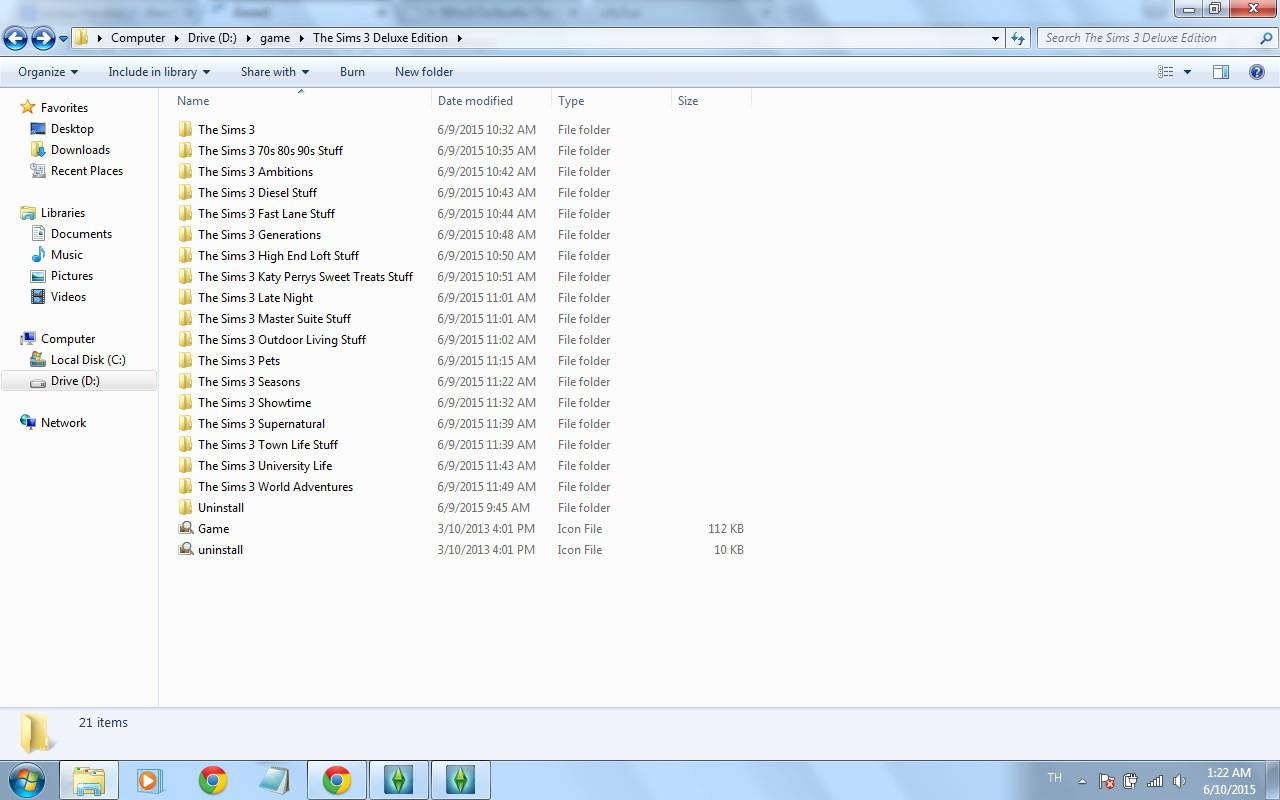The height and width of the screenshot is (800, 1280).
Task: Open recent pages dropdown beside Forward arrow
Action: (x=63, y=39)
